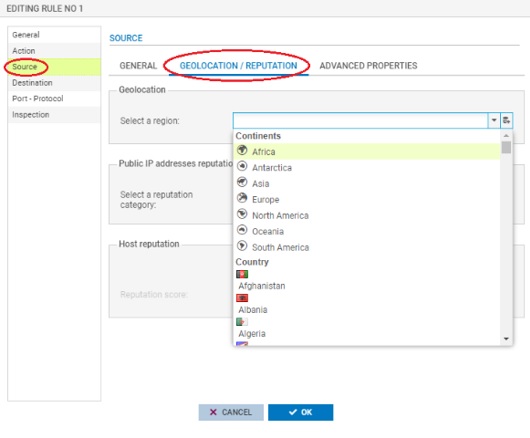Click the region list scroll-down arrow
530x438 pixels.
pos(506,339)
